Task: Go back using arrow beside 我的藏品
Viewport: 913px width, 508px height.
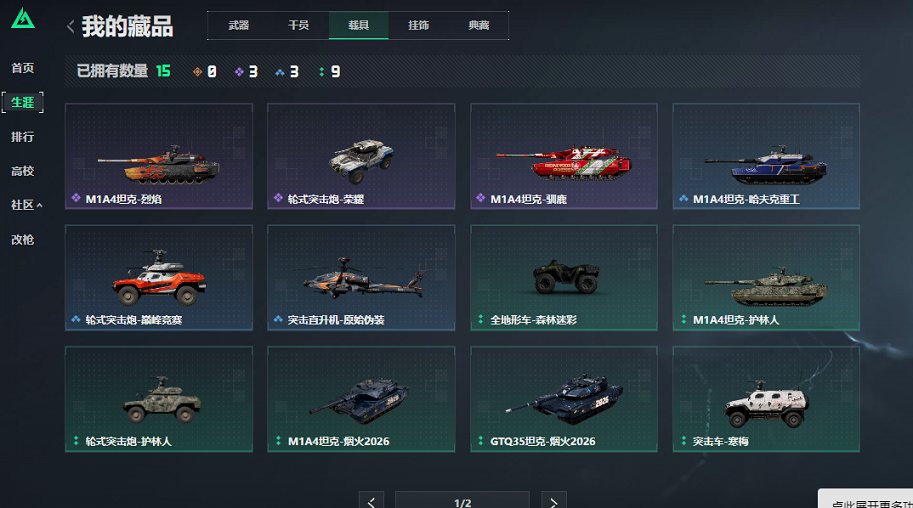Action: pos(70,26)
